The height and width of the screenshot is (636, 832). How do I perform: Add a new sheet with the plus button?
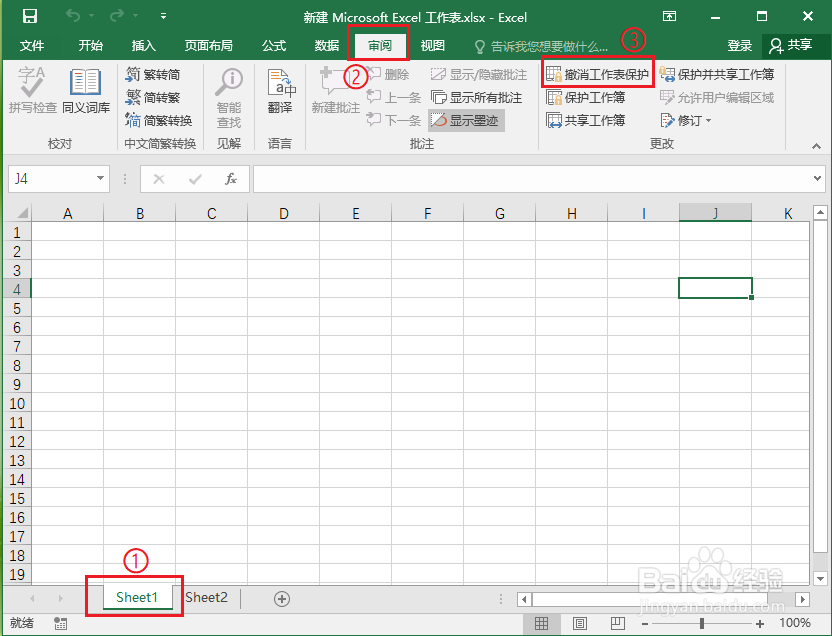281,597
